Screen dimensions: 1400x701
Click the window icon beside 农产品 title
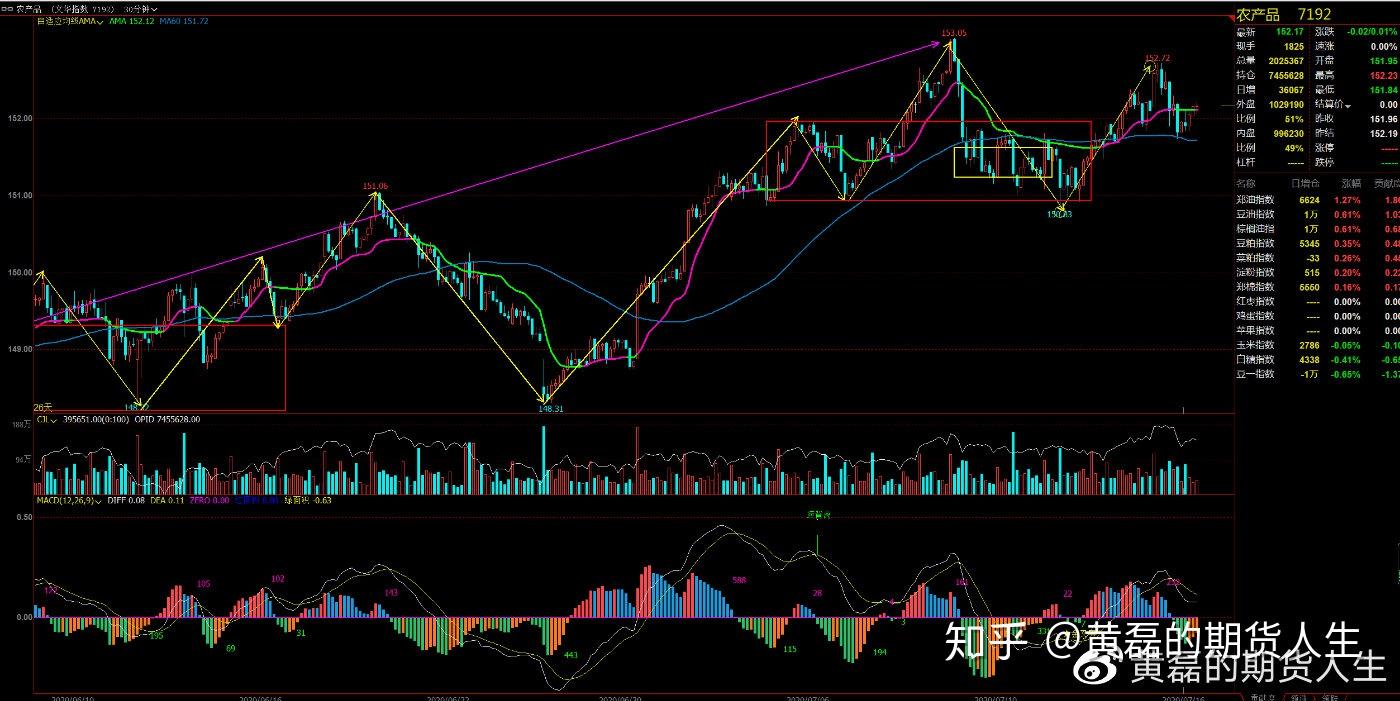pos(7,8)
